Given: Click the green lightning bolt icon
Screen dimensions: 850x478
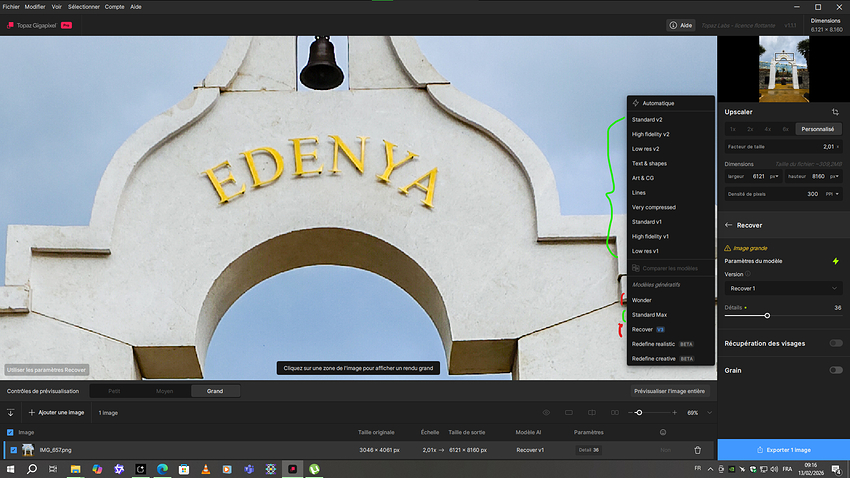Looking at the screenshot, I should click(x=835, y=261).
